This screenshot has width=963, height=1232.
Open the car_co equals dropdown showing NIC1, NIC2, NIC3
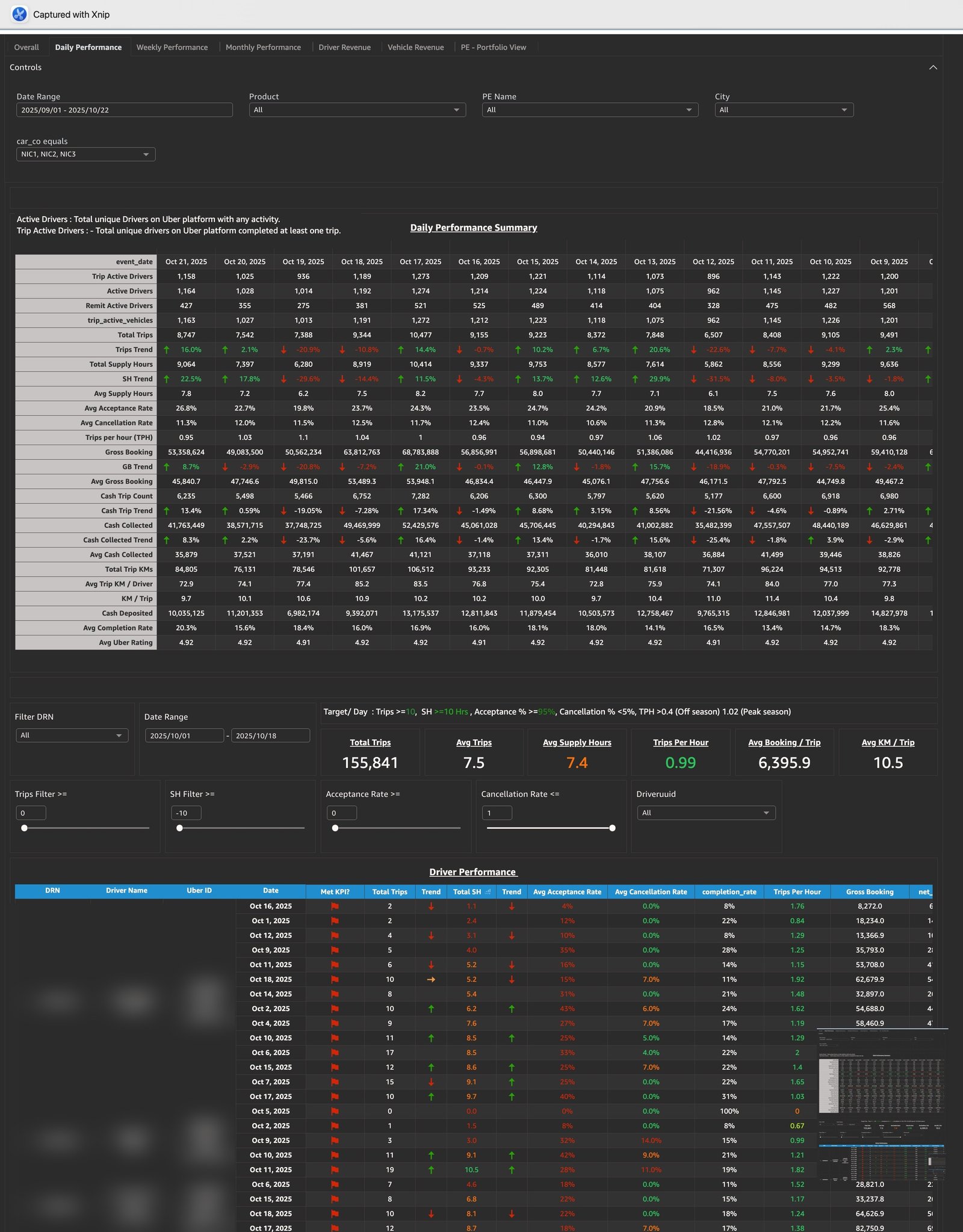pyautogui.click(x=85, y=154)
